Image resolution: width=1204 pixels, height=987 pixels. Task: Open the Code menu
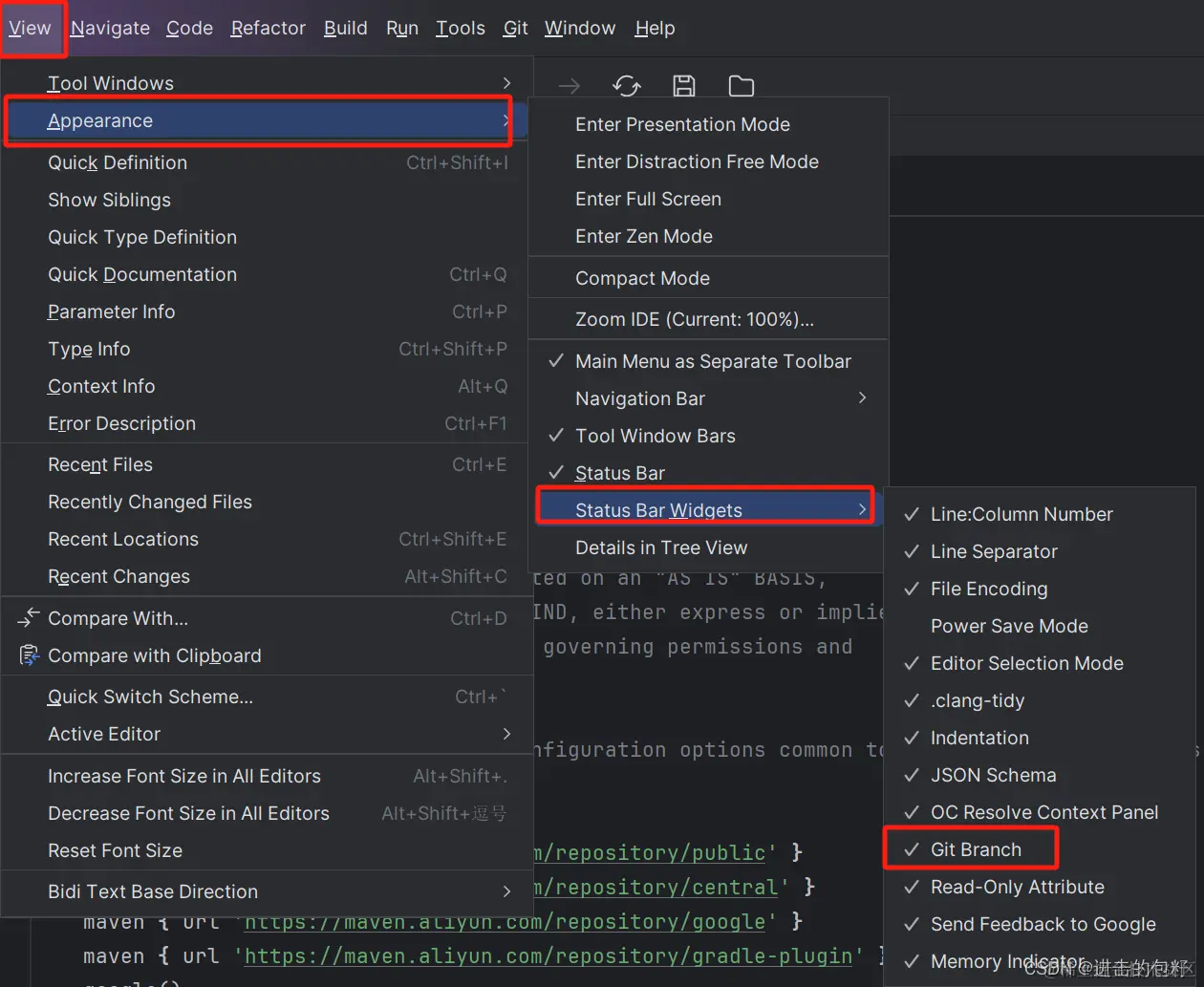pos(189,28)
